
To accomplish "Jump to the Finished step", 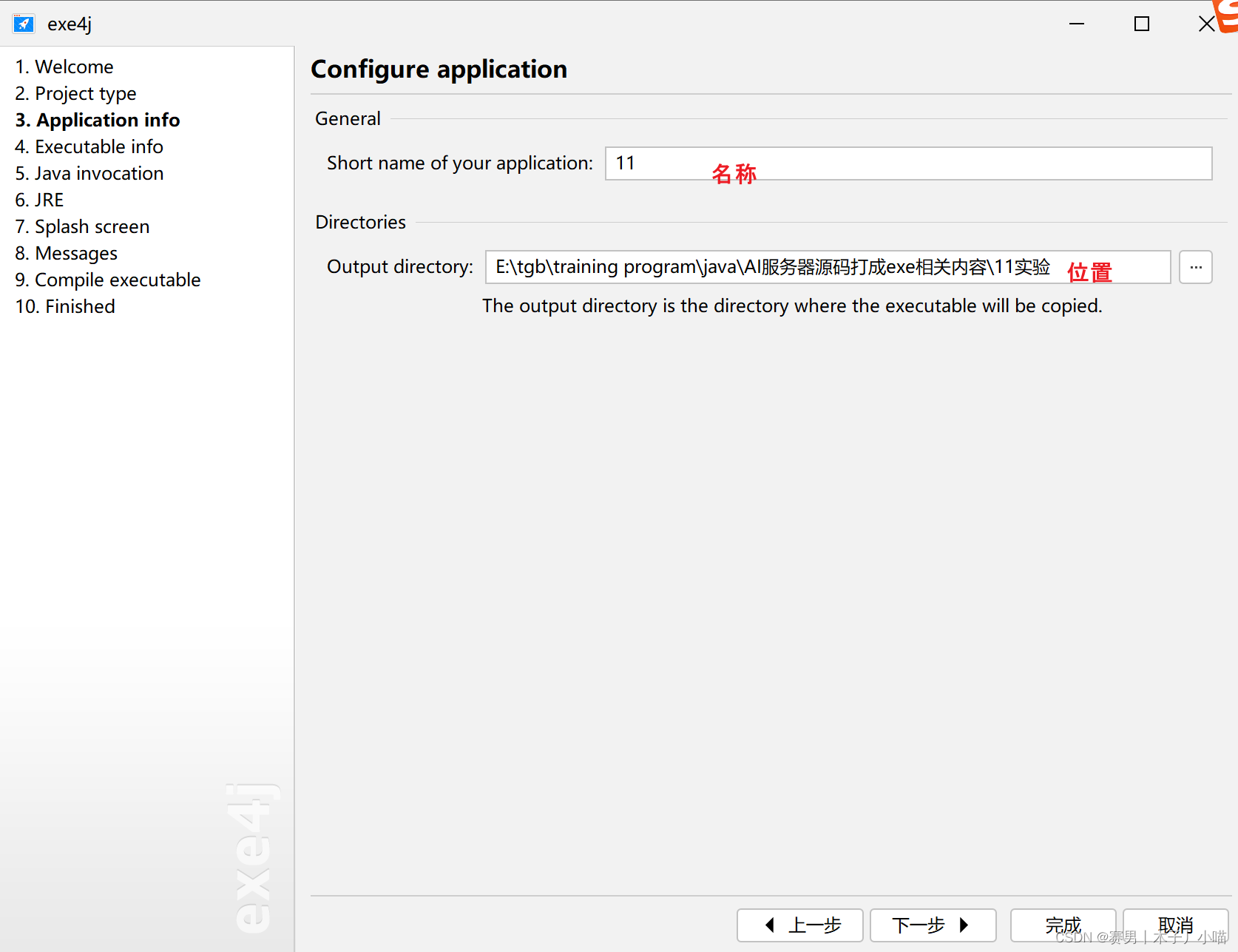I will (65, 306).
